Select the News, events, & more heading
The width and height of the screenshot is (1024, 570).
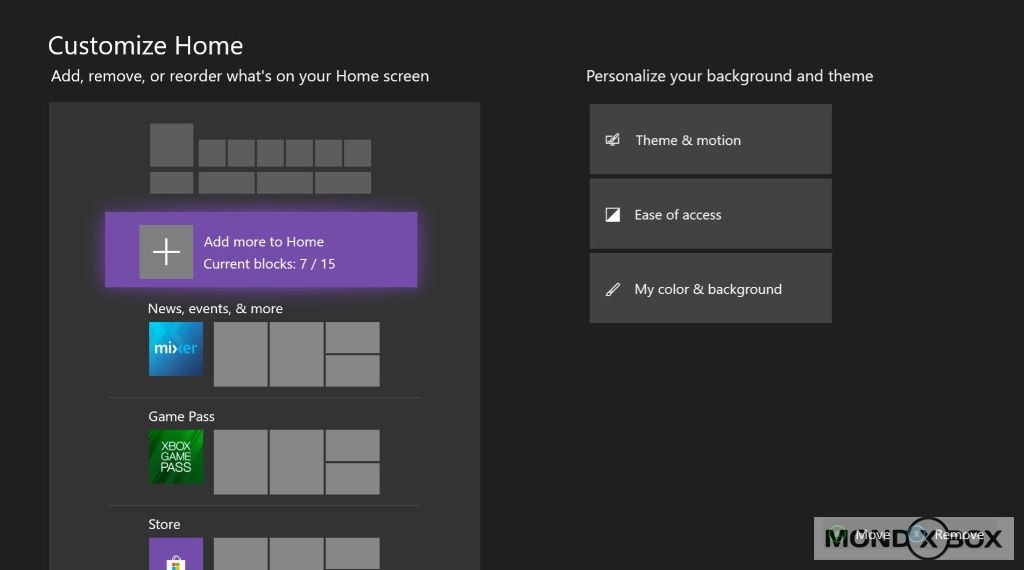[x=215, y=309]
